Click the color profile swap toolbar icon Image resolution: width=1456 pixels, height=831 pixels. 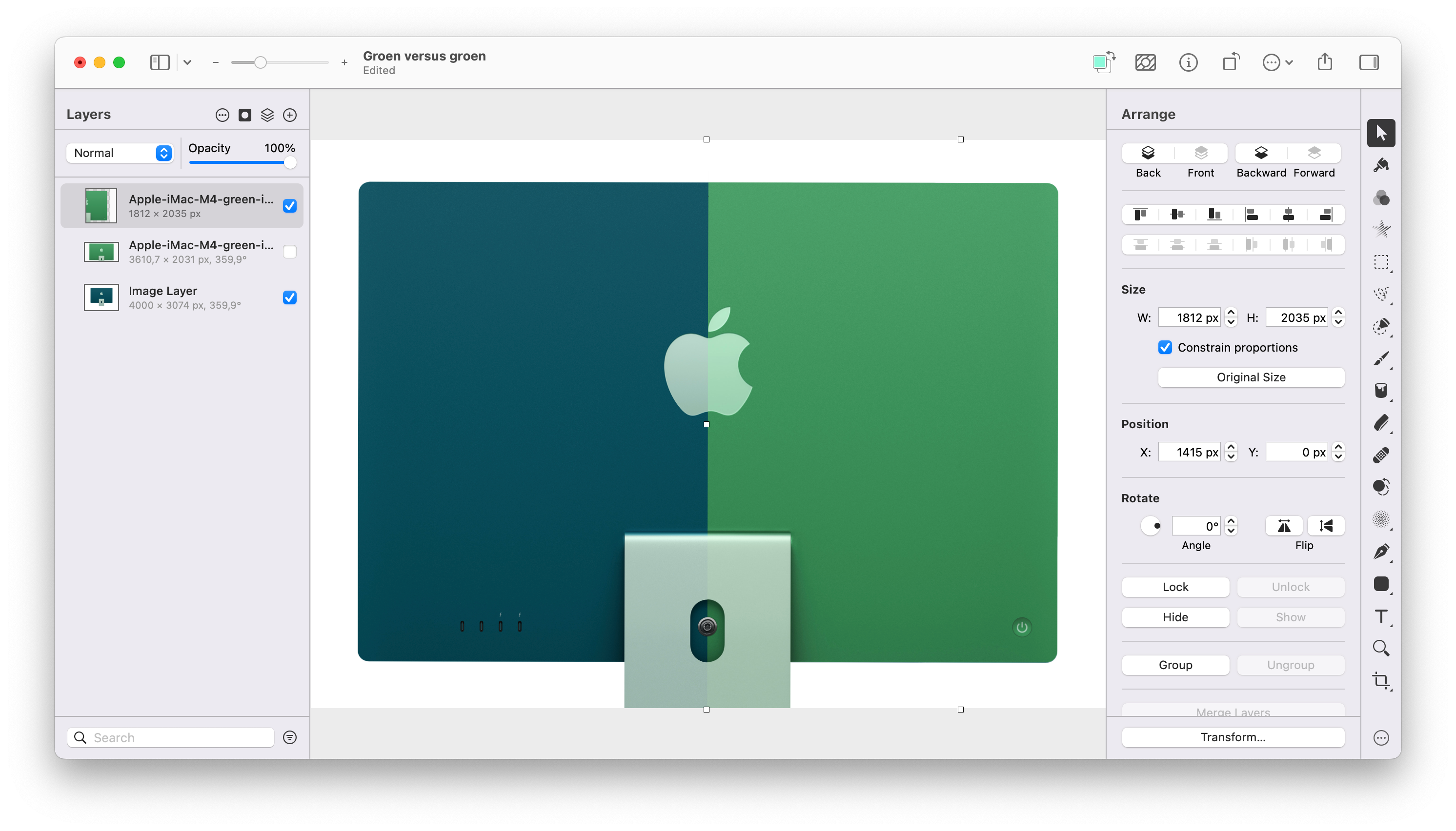click(1103, 62)
